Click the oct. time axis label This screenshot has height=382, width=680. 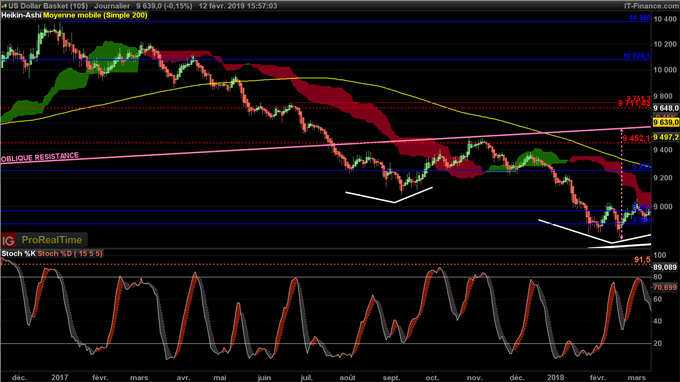pyautogui.click(x=432, y=378)
